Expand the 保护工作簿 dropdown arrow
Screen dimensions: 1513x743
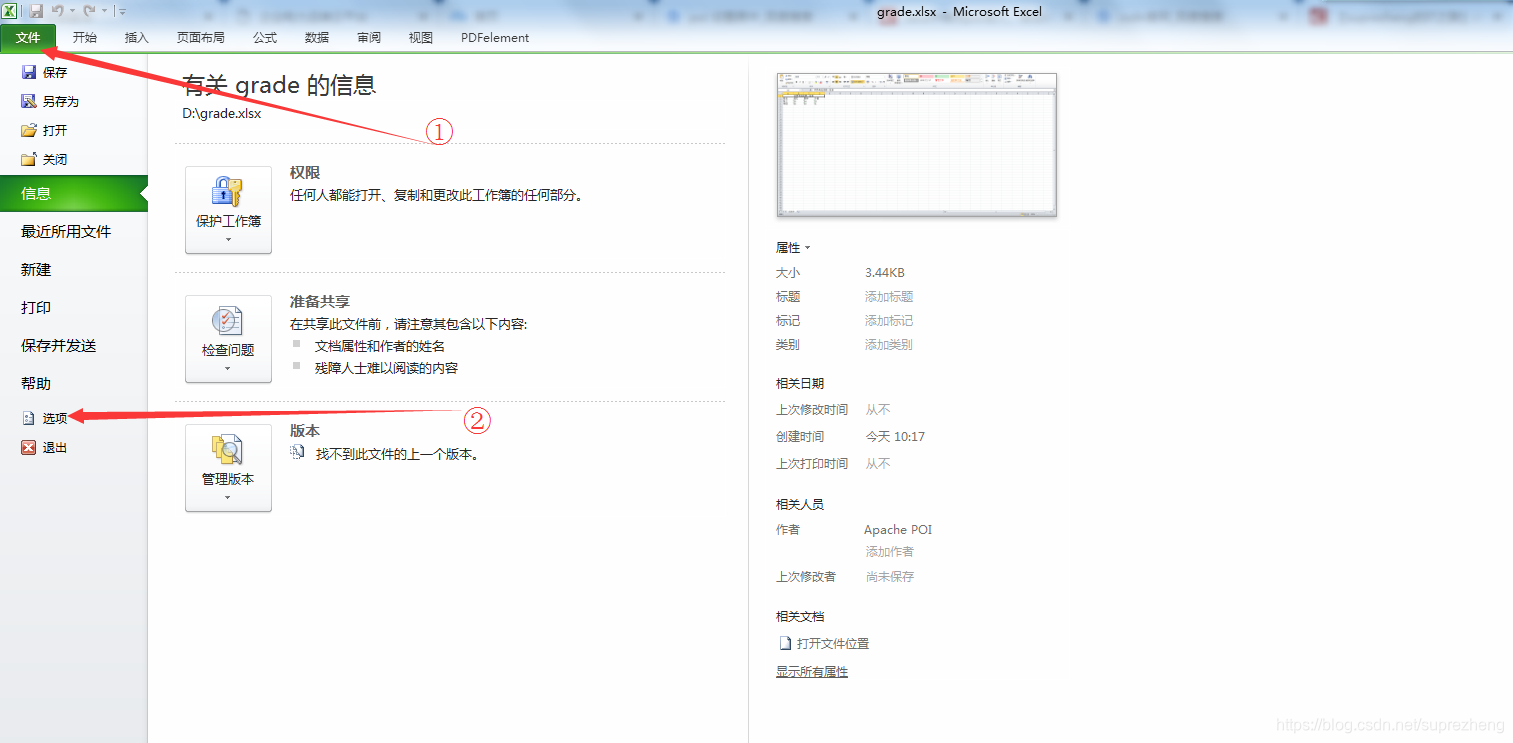[x=228, y=240]
